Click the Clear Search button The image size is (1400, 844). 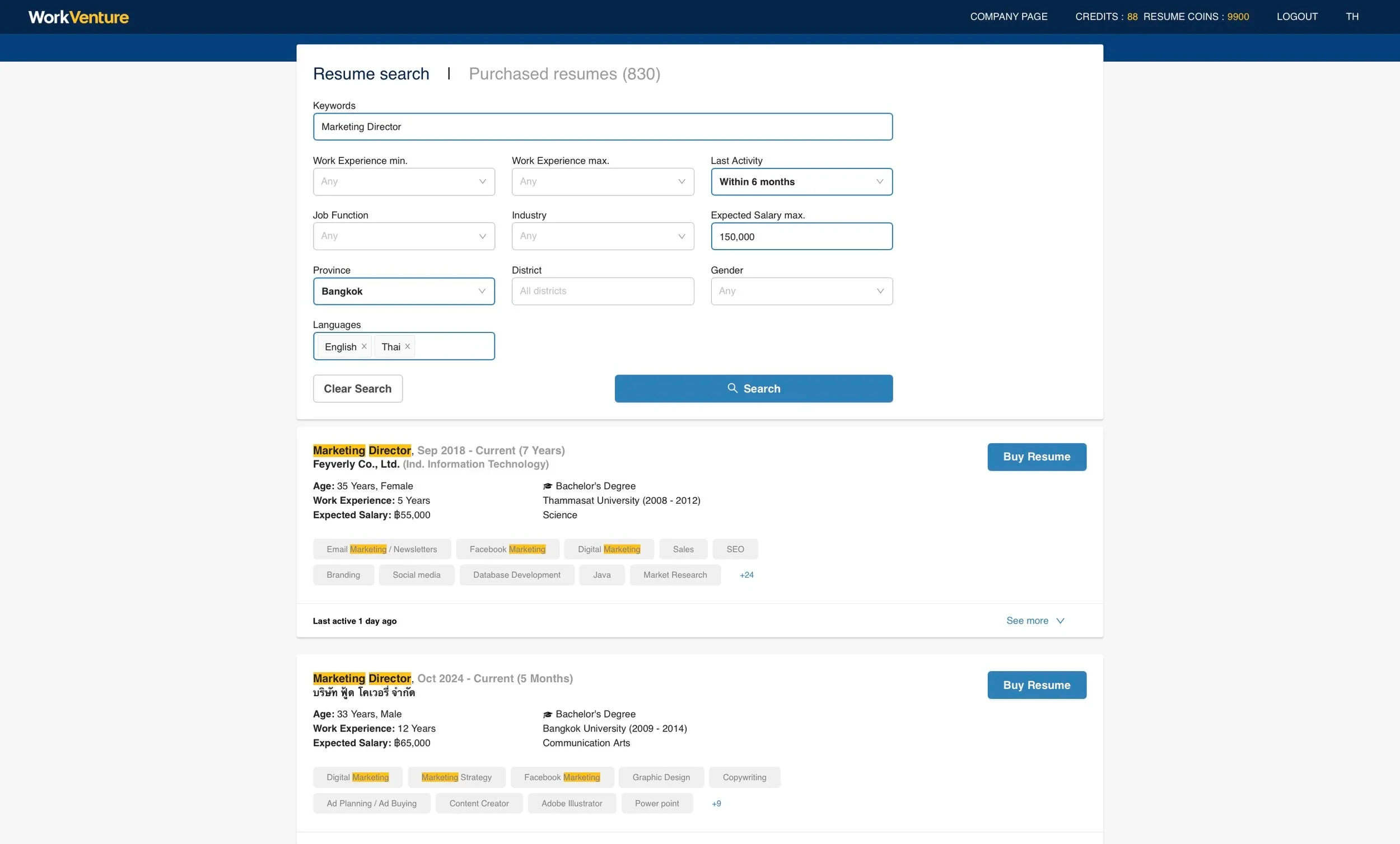pyautogui.click(x=357, y=388)
